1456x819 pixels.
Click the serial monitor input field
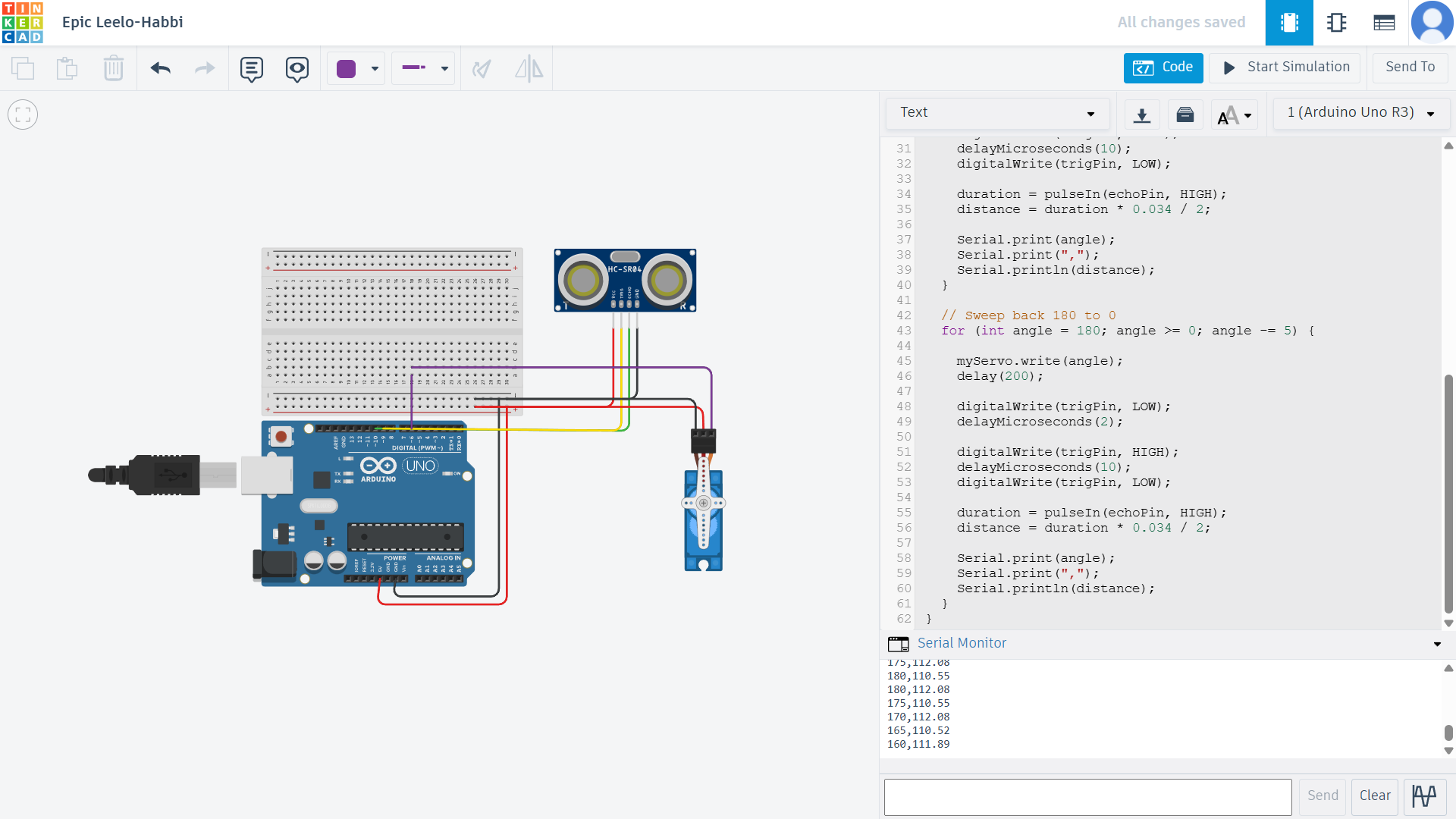click(x=1087, y=797)
